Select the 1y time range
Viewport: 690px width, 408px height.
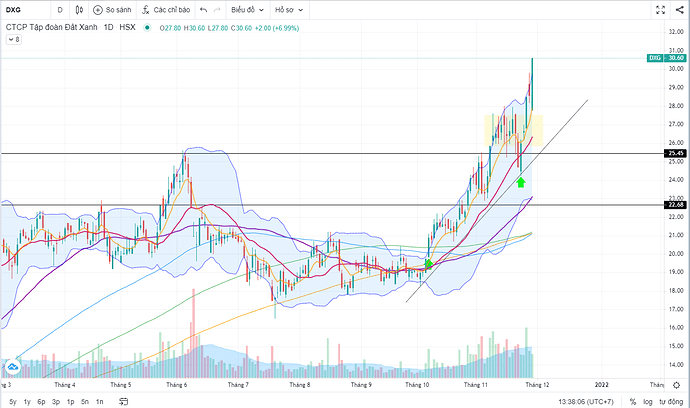pyautogui.click(x=27, y=401)
